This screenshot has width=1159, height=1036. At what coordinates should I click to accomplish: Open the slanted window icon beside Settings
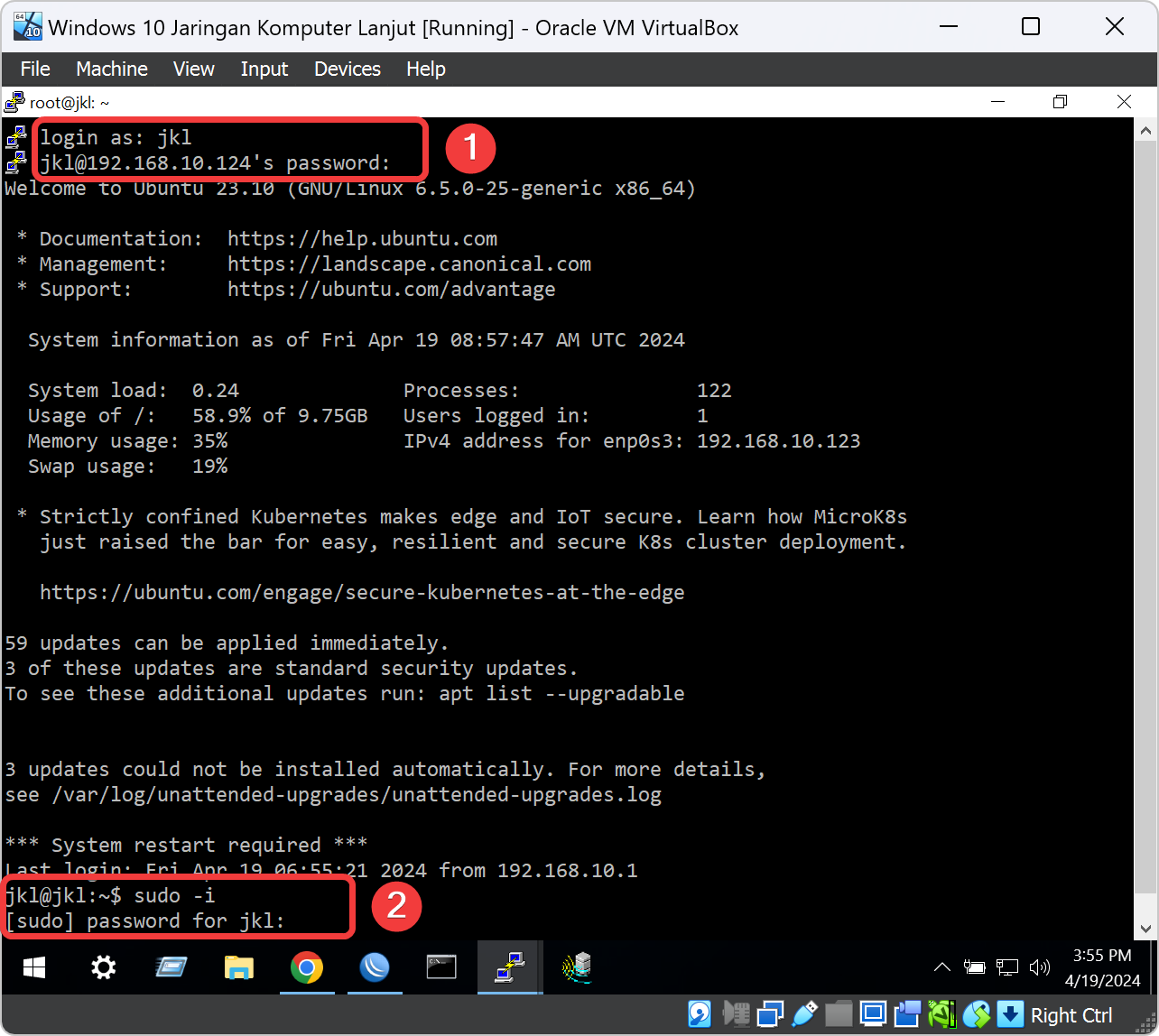pos(172,968)
